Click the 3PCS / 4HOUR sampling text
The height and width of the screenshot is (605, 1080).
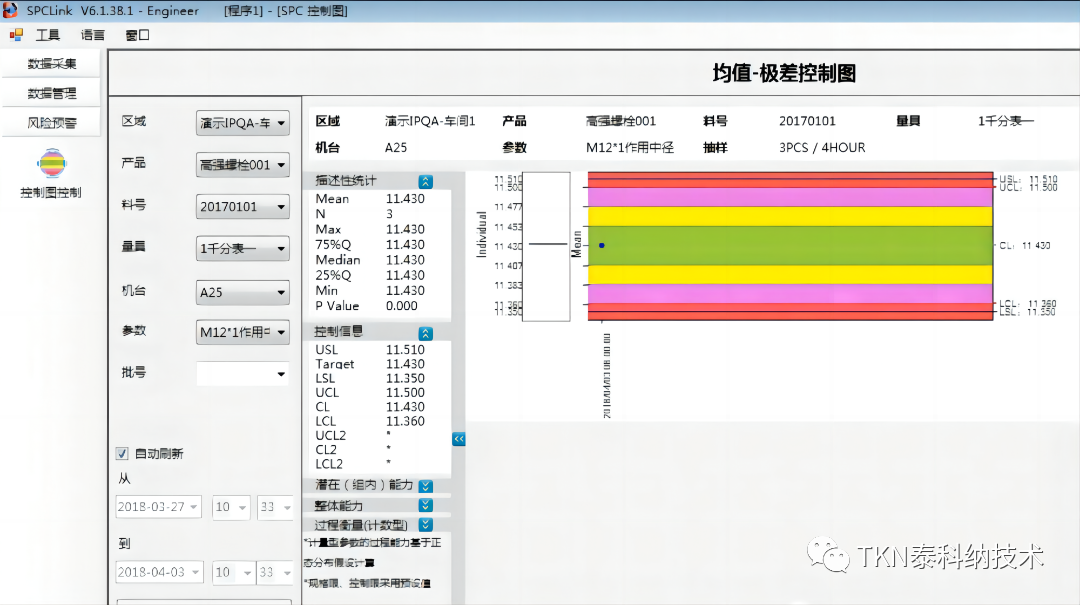822,147
